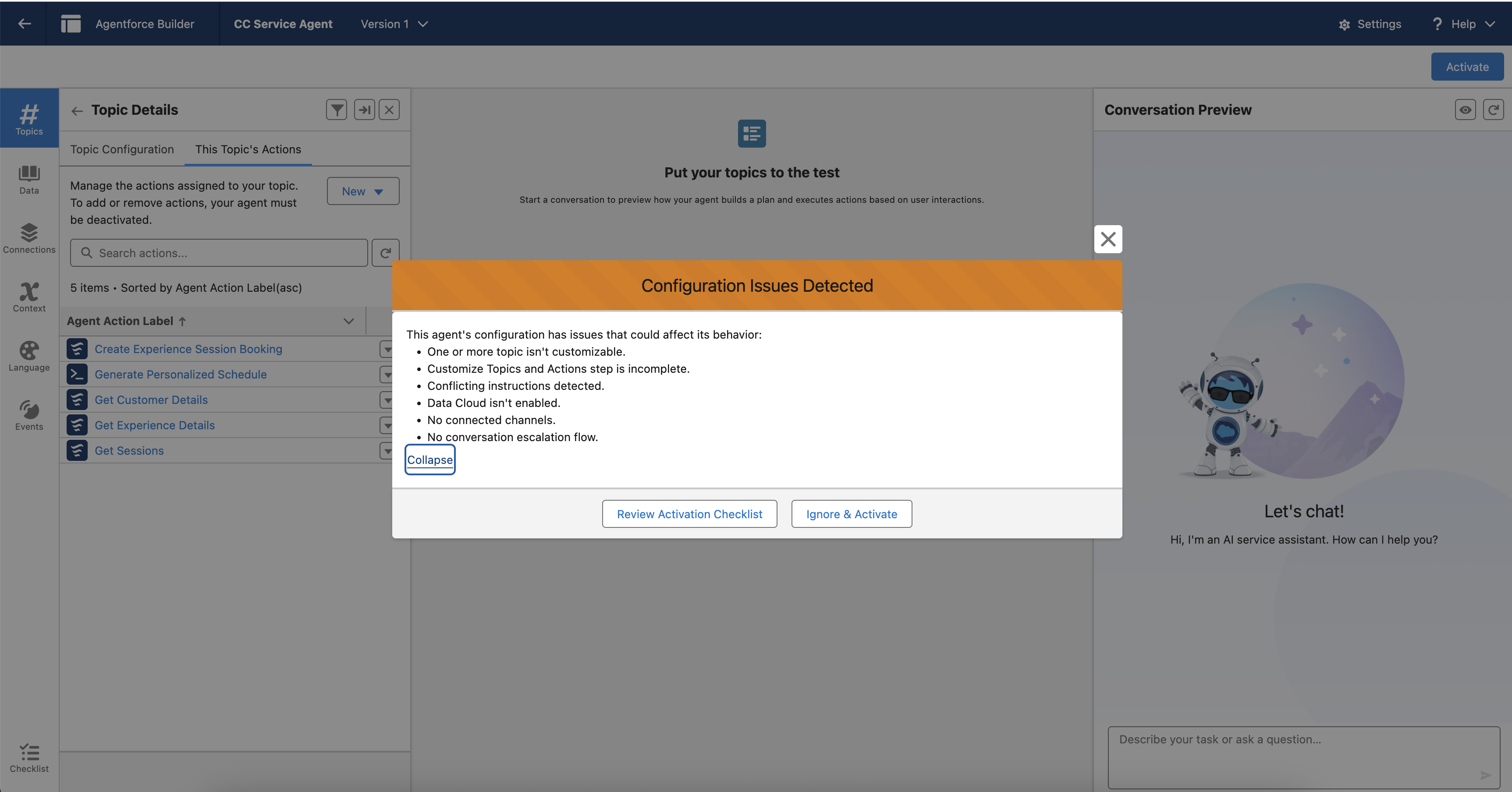The height and width of the screenshot is (792, 1512).
Task: Open the Context sidebar panel
Action: coord(29,297)
